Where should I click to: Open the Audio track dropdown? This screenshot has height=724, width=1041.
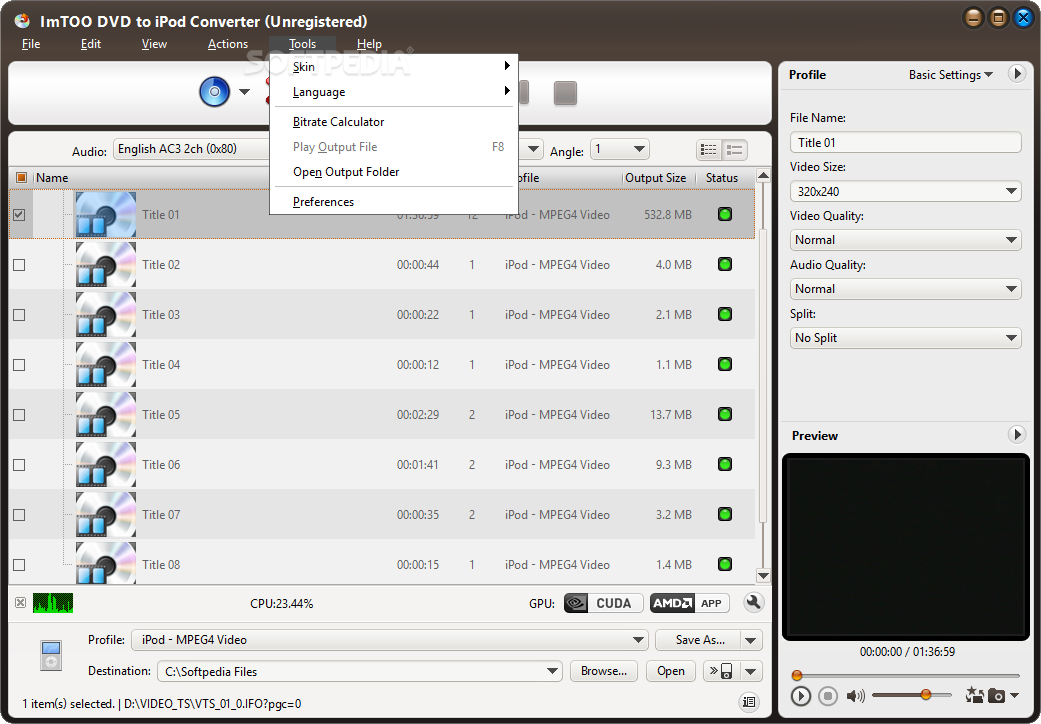coord(192,149)
